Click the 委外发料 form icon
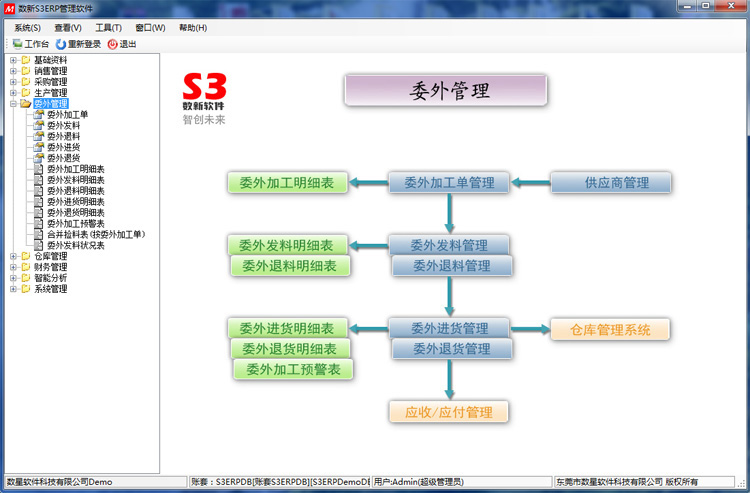The height and width of the screenshot is (493, 750). coord(39,125)
